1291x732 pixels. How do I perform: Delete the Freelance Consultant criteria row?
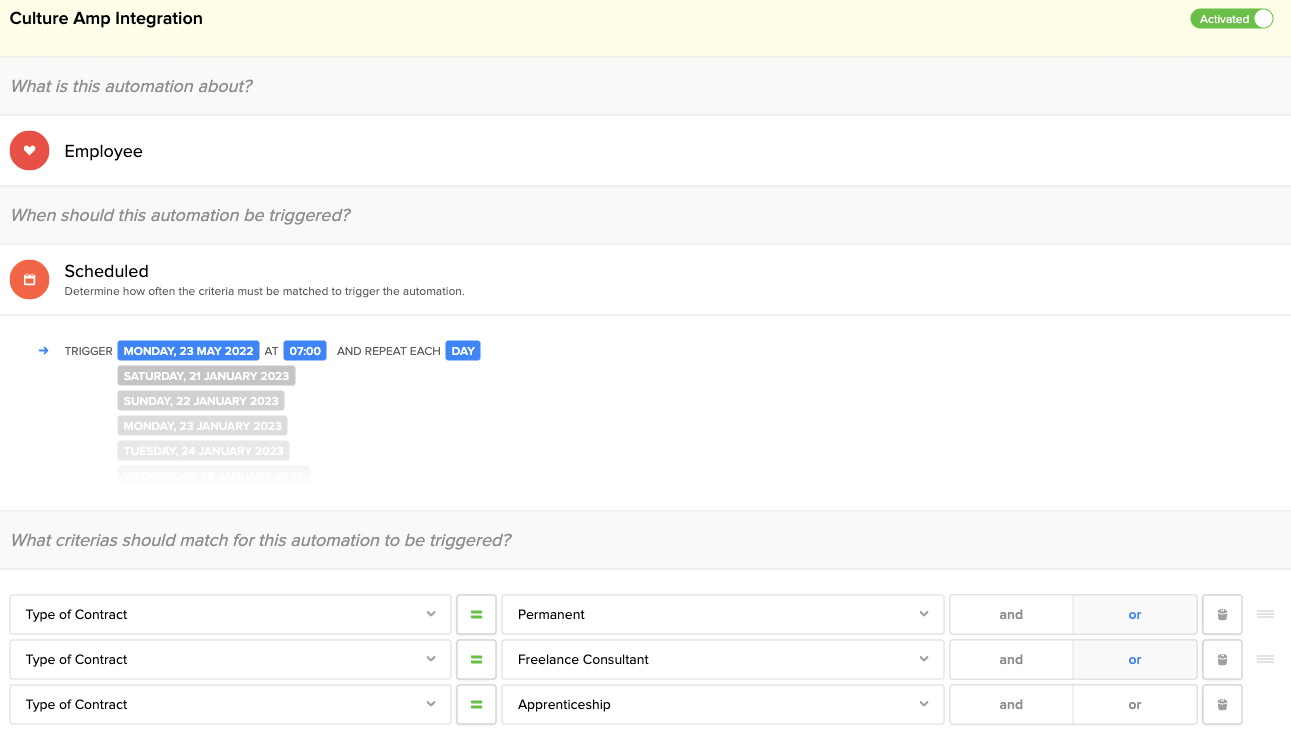pyautogui.click(x=1222, y=660)
